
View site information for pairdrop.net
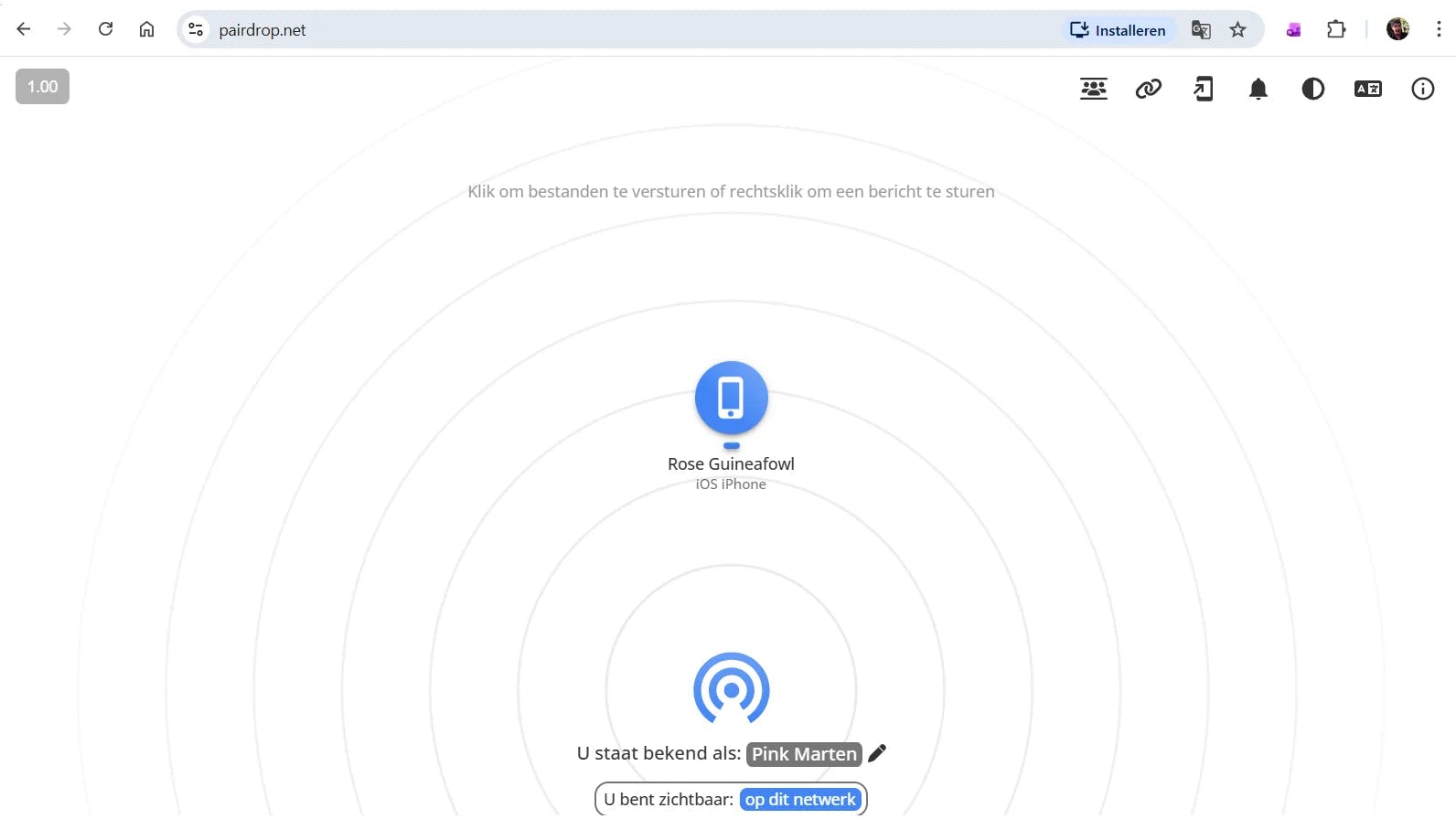coord(196,29)
